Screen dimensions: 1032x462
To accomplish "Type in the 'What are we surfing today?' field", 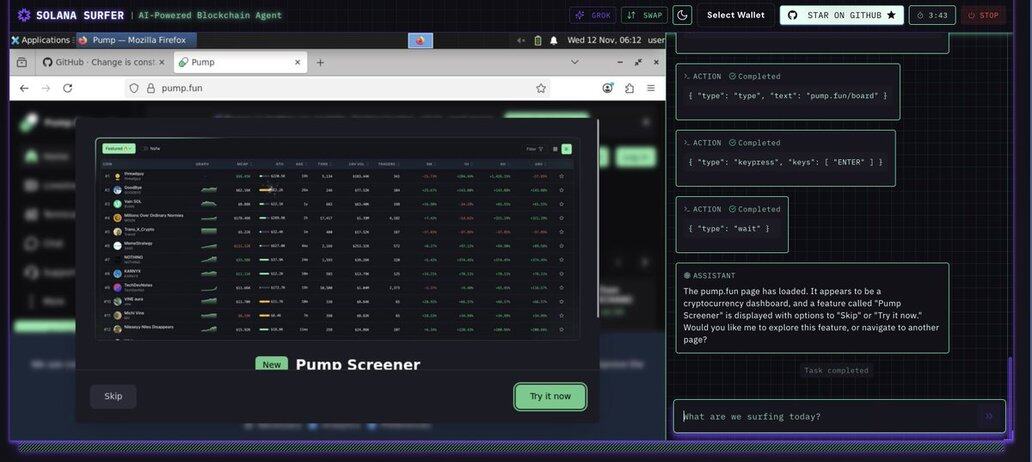I will coord(825,416).
